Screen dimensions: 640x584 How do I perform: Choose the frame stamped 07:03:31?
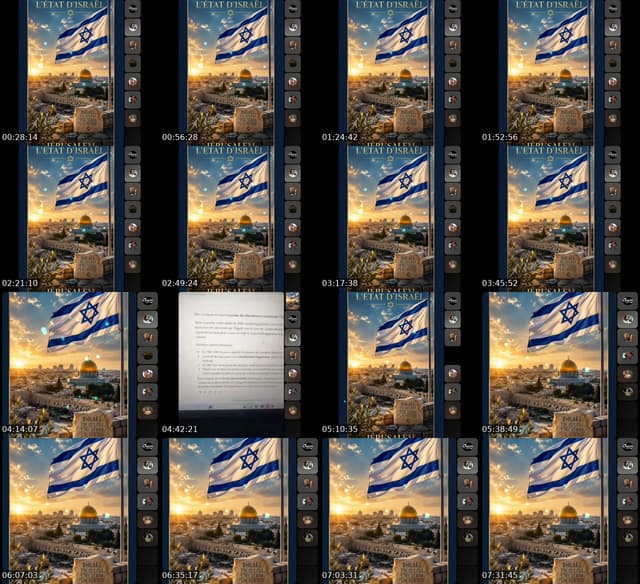400,511
